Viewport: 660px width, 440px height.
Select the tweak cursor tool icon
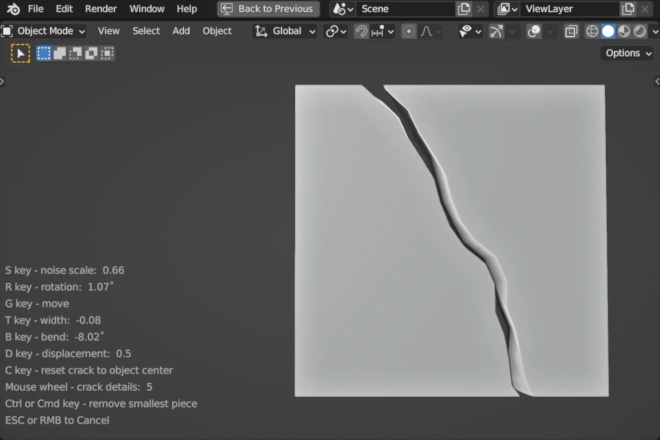20,53
